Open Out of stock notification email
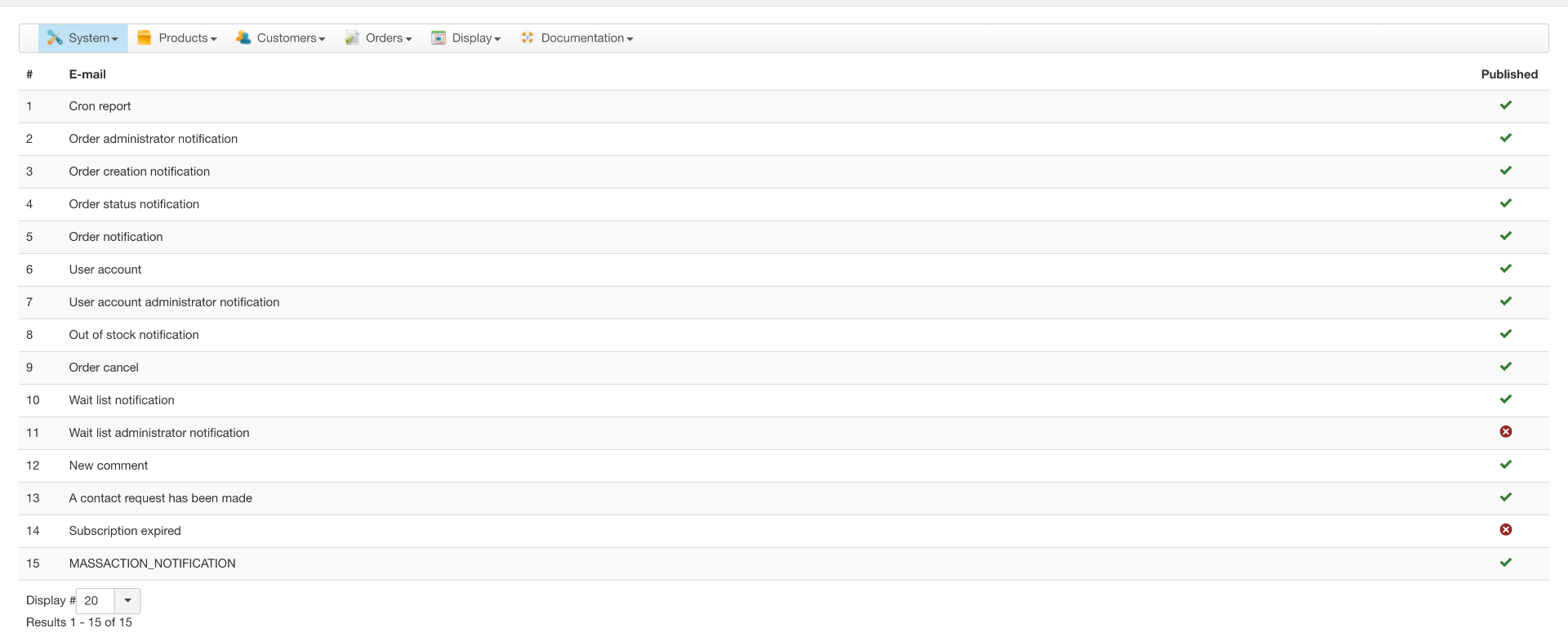1568x637 pixels. click(134, 335)
